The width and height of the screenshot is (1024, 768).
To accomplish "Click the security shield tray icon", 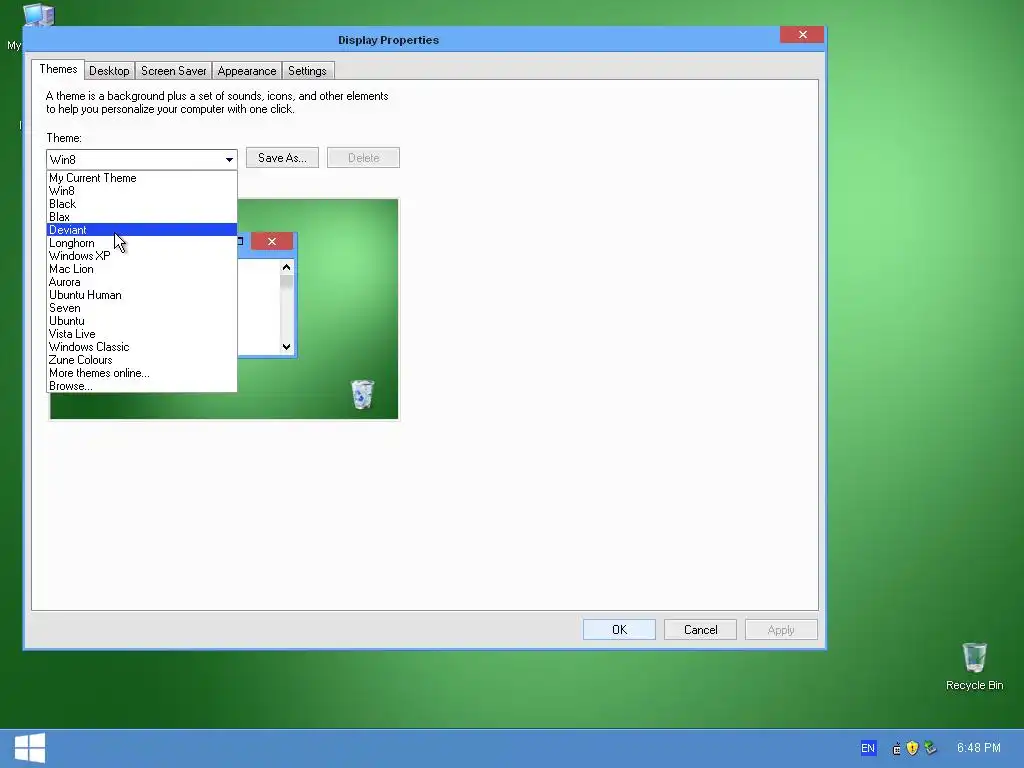I will [x=912, y=748].
